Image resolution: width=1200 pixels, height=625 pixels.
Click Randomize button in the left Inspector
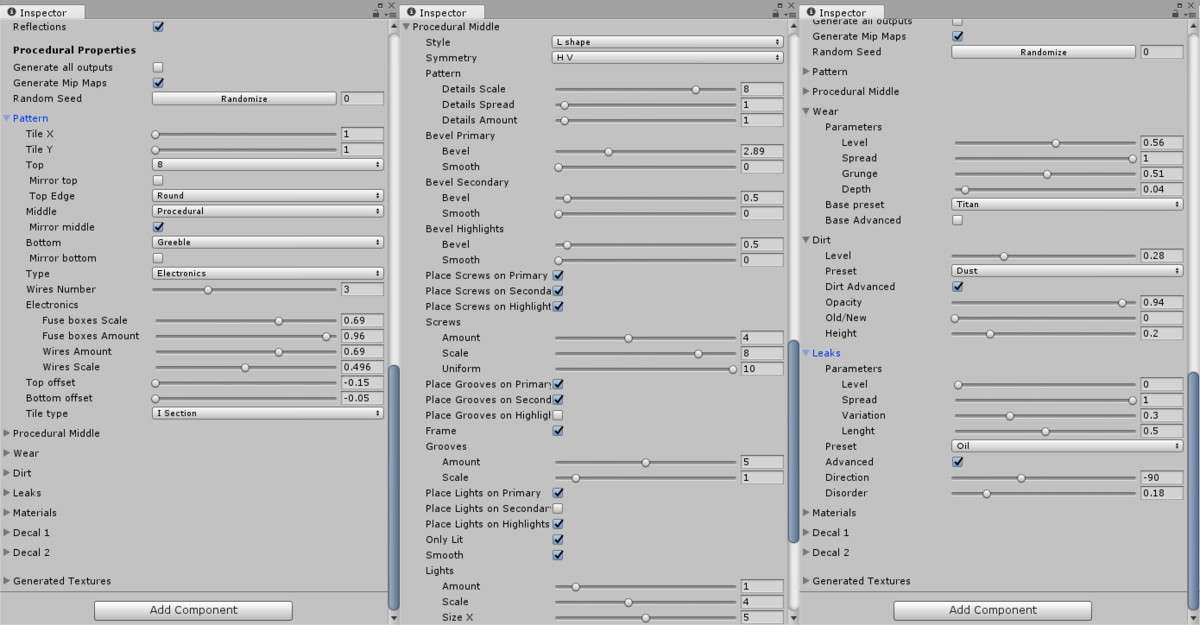click(244, 99)
